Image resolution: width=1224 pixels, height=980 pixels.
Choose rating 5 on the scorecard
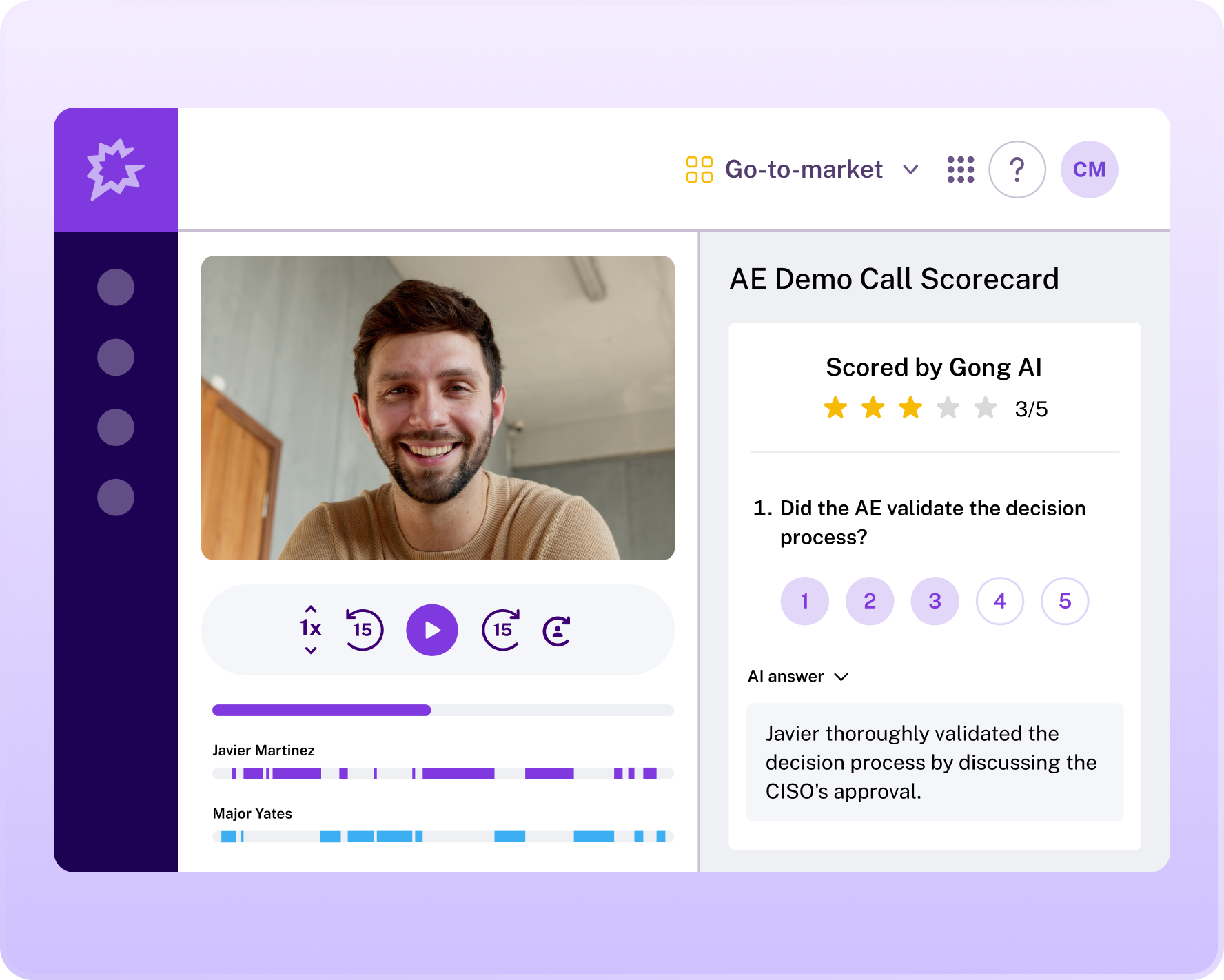[x=1065, y=601]
